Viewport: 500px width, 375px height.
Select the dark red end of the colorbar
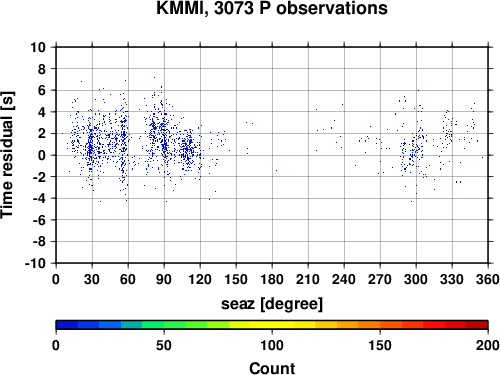(x=477, y=324)
